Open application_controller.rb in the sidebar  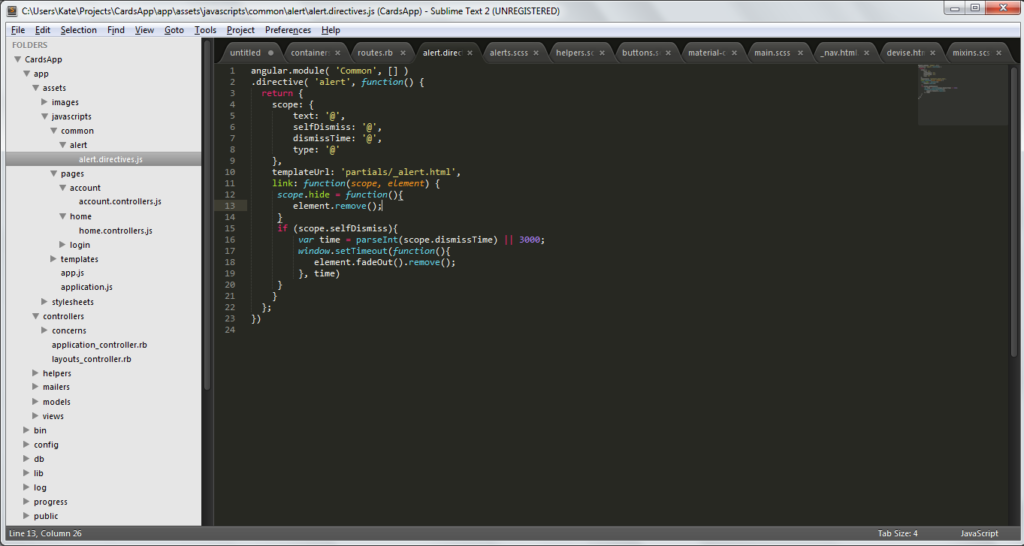(99, 344)
